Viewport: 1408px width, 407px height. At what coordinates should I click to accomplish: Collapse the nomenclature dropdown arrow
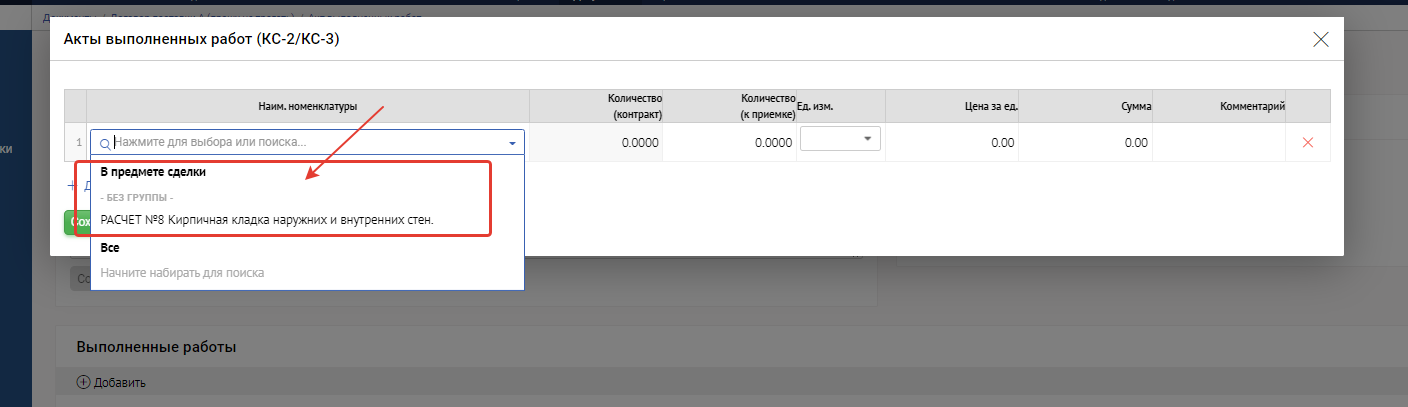pos(512,143)
